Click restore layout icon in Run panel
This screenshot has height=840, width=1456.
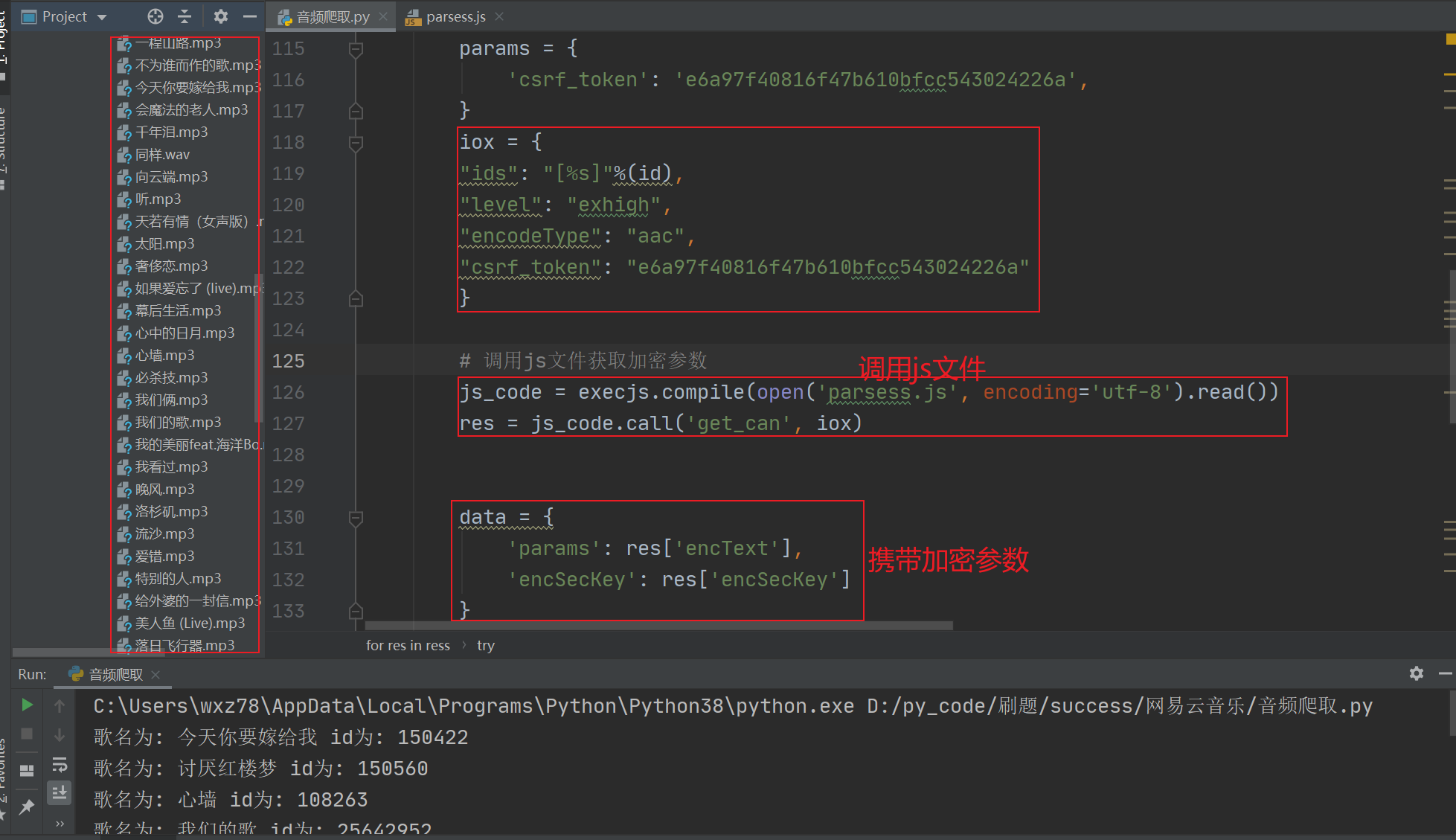pyautogui.click(x=27, y=770)
